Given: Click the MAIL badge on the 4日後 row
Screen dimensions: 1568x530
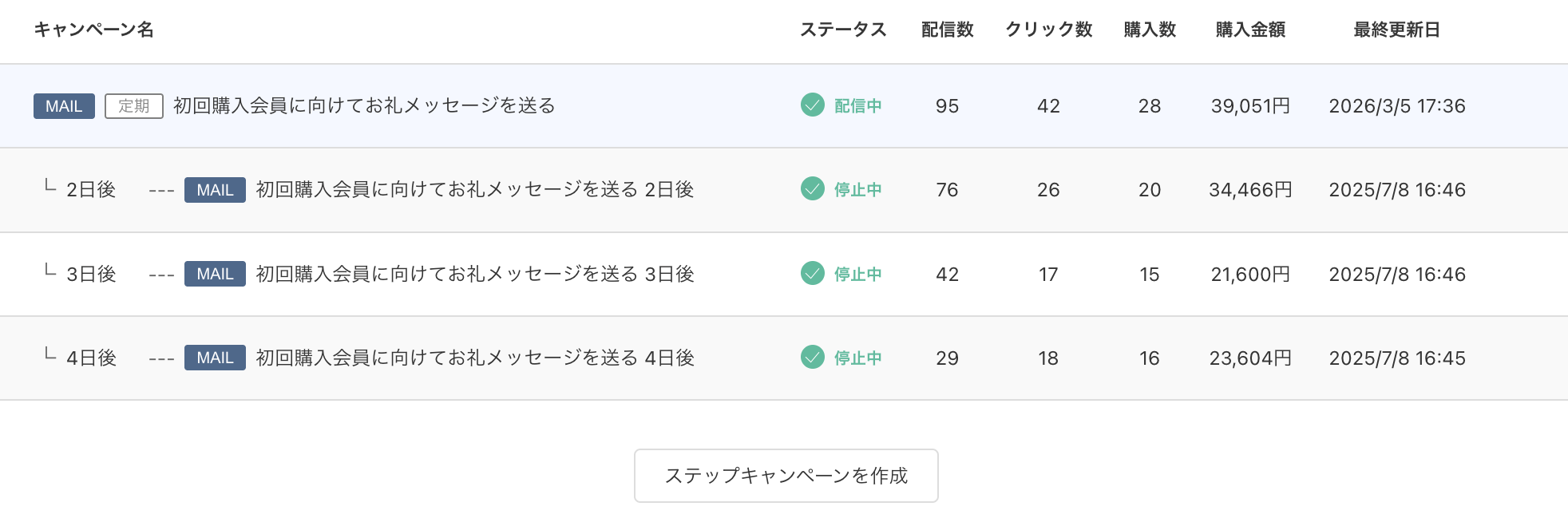Looking at the screenshot, I should pyautogui.click(x=213, y=358).
